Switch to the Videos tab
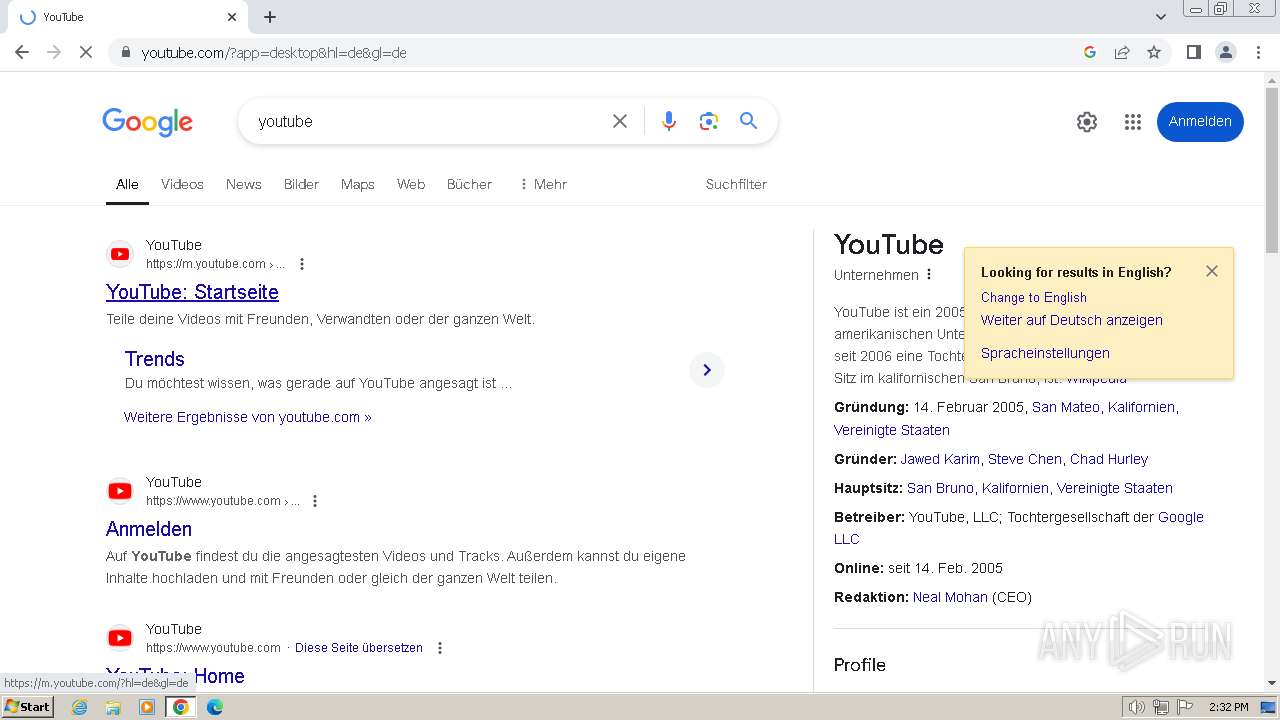Screen dimensions: 1280x720 pyautogui.click(x=182, y=184)
